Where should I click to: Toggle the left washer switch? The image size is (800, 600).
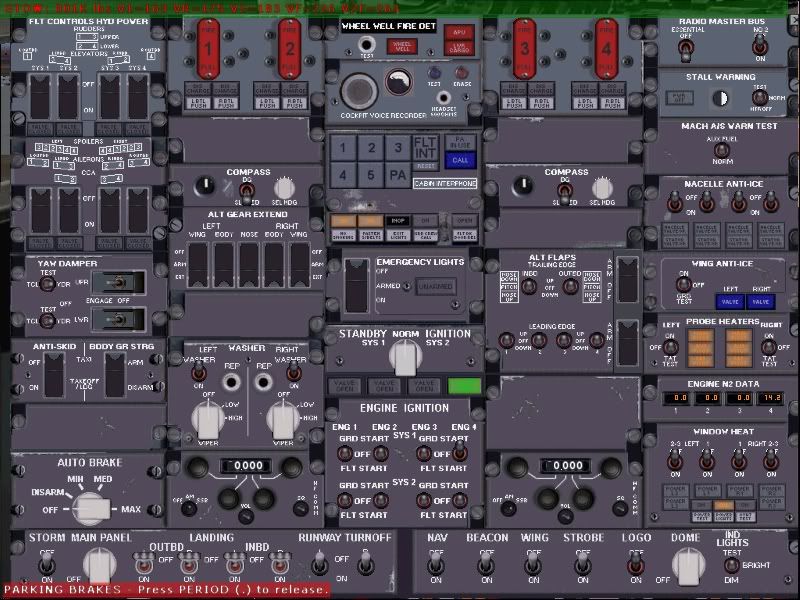point(198,373)
